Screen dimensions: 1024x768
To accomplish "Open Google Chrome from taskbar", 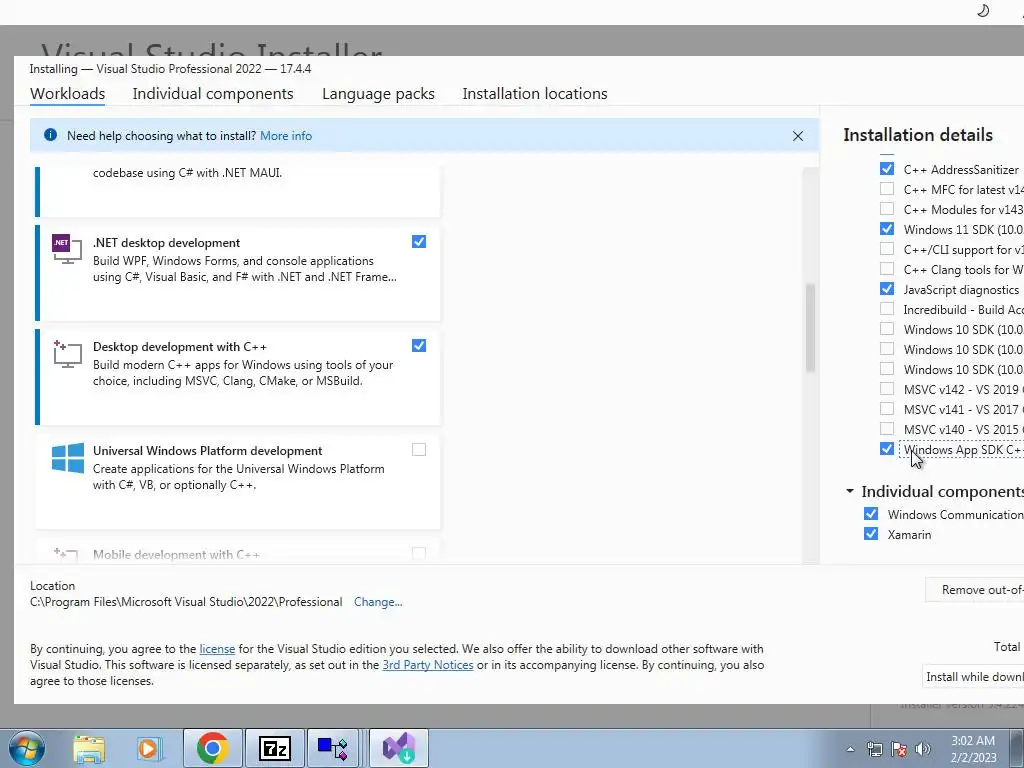I will 212,748.
